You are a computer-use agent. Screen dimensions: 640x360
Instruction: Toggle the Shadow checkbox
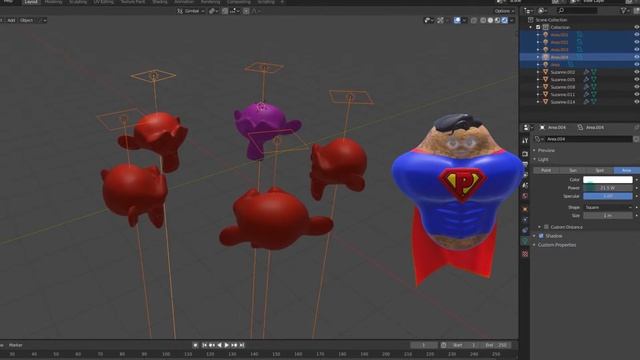541,236
